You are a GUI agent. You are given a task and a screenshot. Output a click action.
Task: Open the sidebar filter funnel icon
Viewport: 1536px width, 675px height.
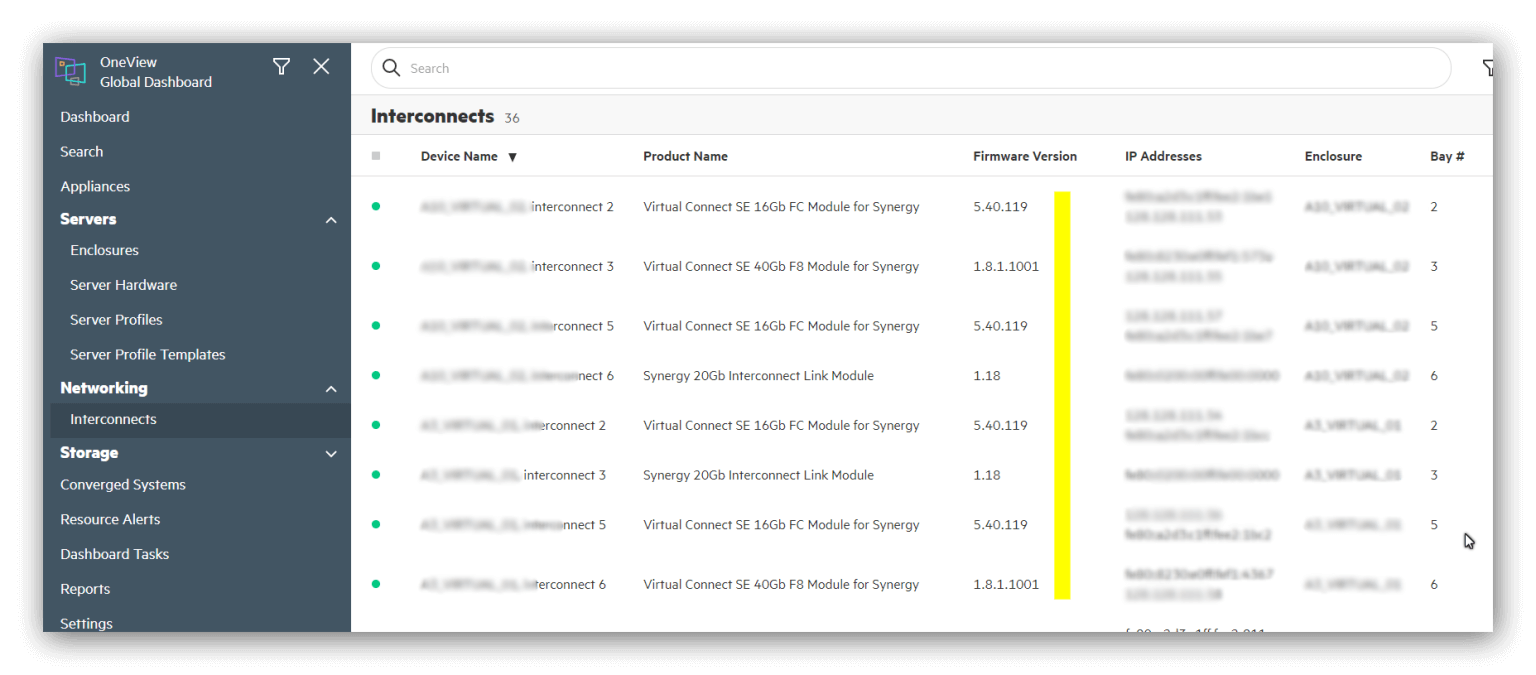point(281,66)
